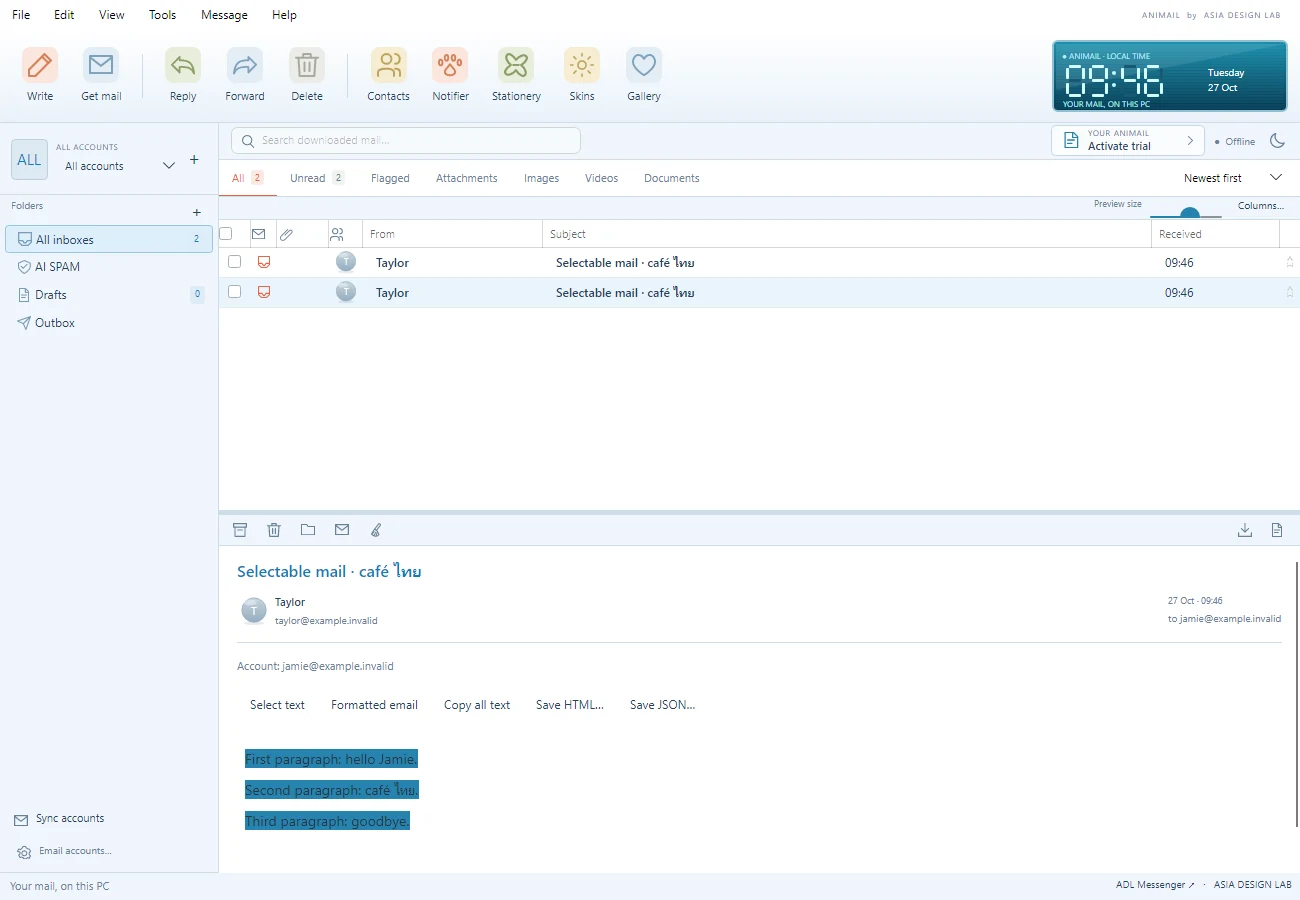The width and height of the screenshot is (1300, 900).
Task: Open the Tools menu
Action: [162, 15]
